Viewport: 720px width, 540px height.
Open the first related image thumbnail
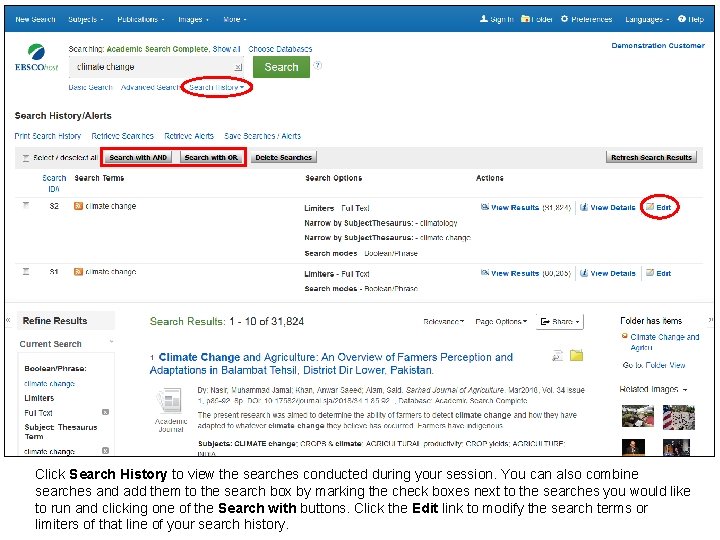tap(638, 416)
